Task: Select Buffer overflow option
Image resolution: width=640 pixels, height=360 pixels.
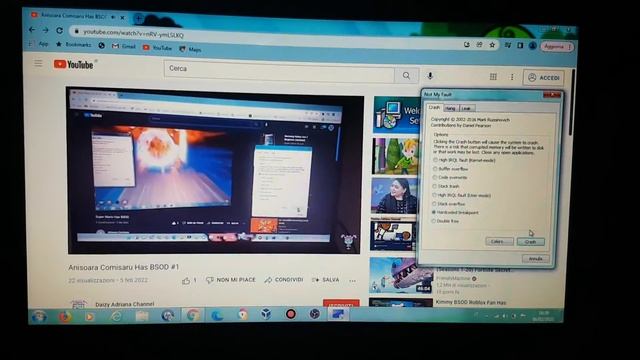Action: click(450, 169)
